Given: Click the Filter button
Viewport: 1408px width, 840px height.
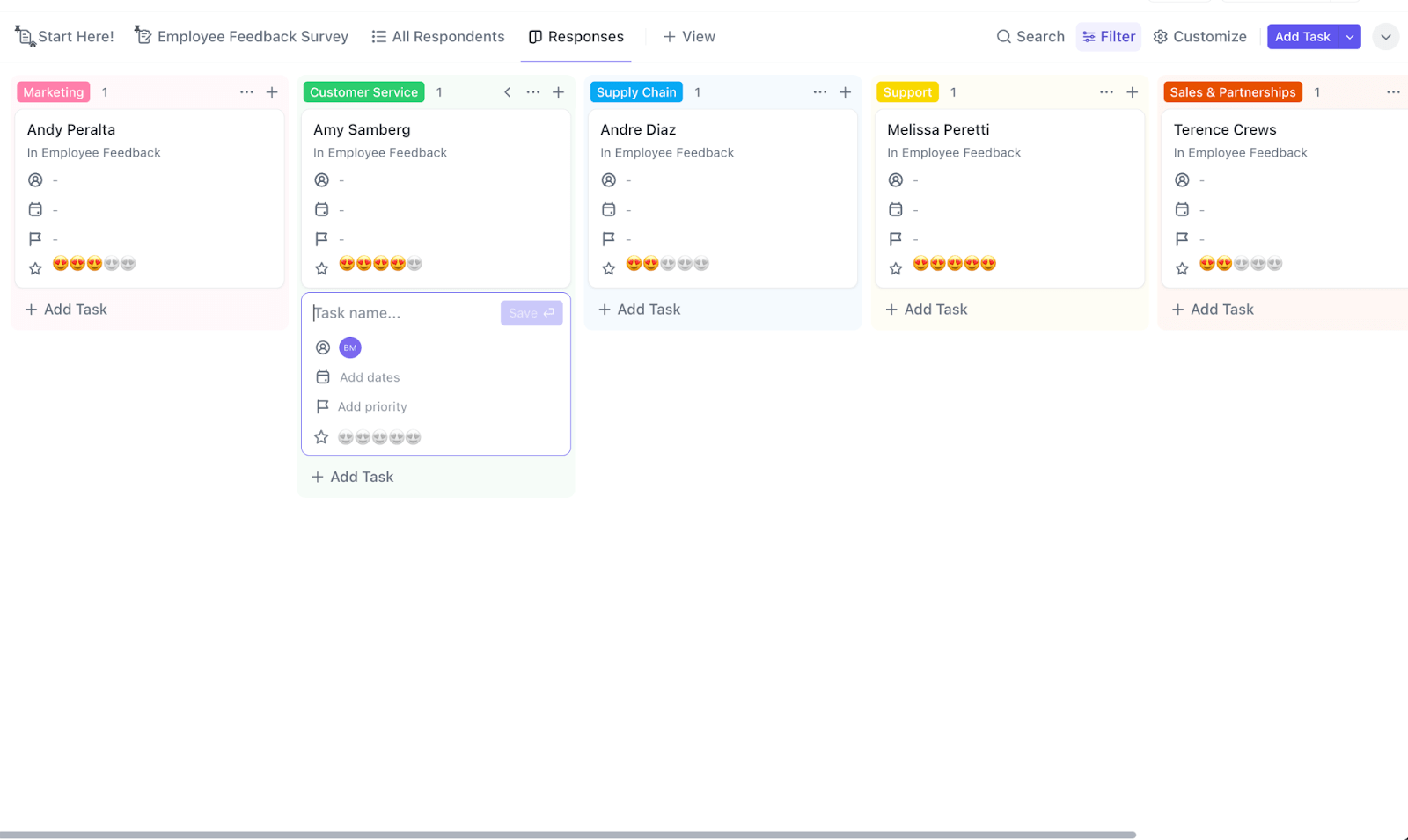Looking at the screenshot, I should tap(1108, 36).
